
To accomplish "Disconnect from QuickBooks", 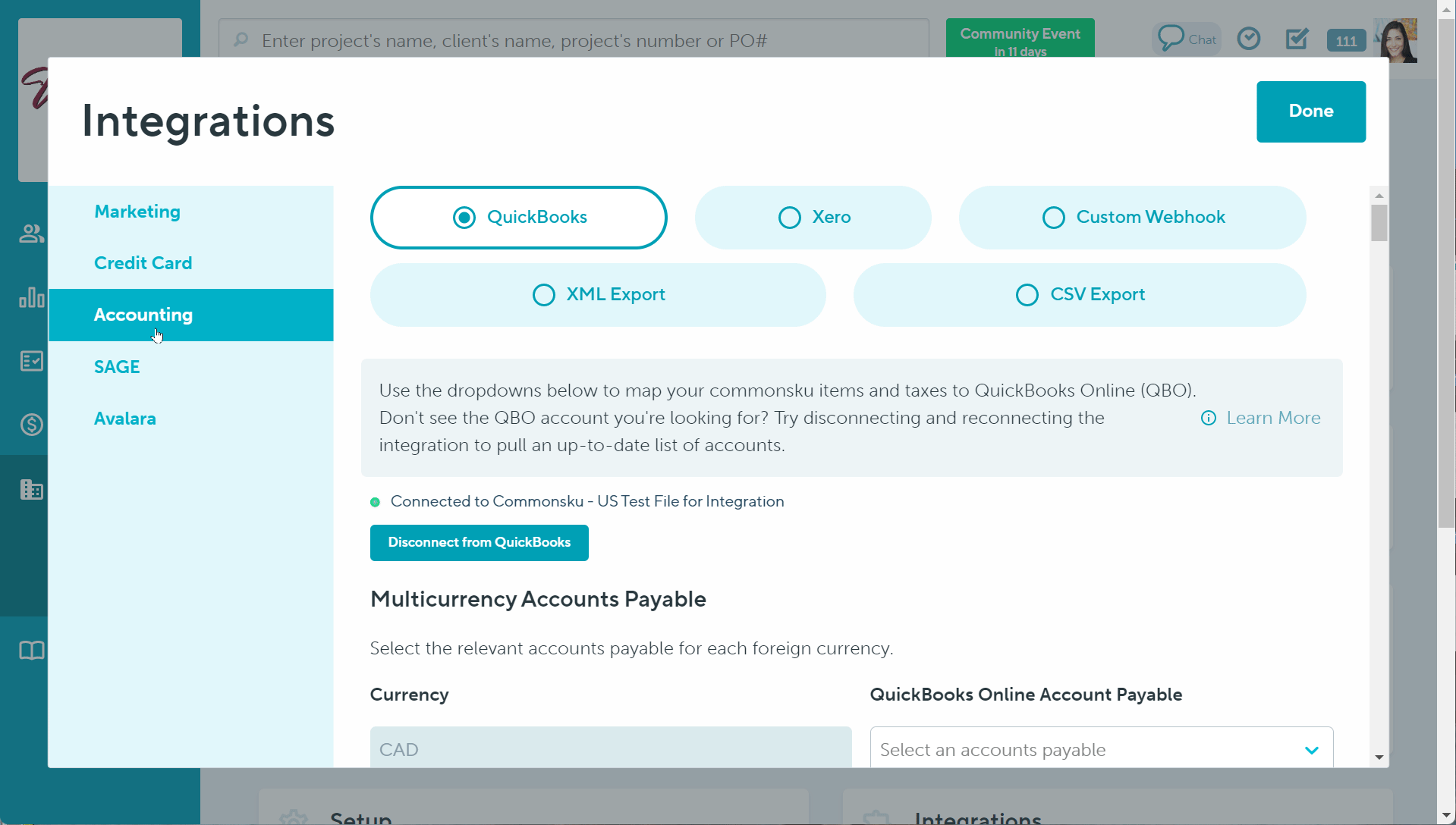I will pos(479,542).
